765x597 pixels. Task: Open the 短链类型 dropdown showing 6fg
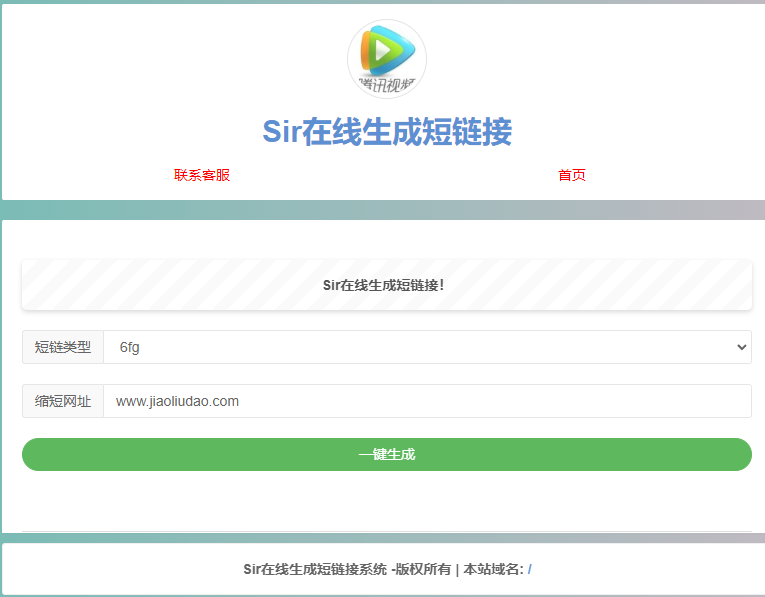pyautogui.click(x=427, y=347)
